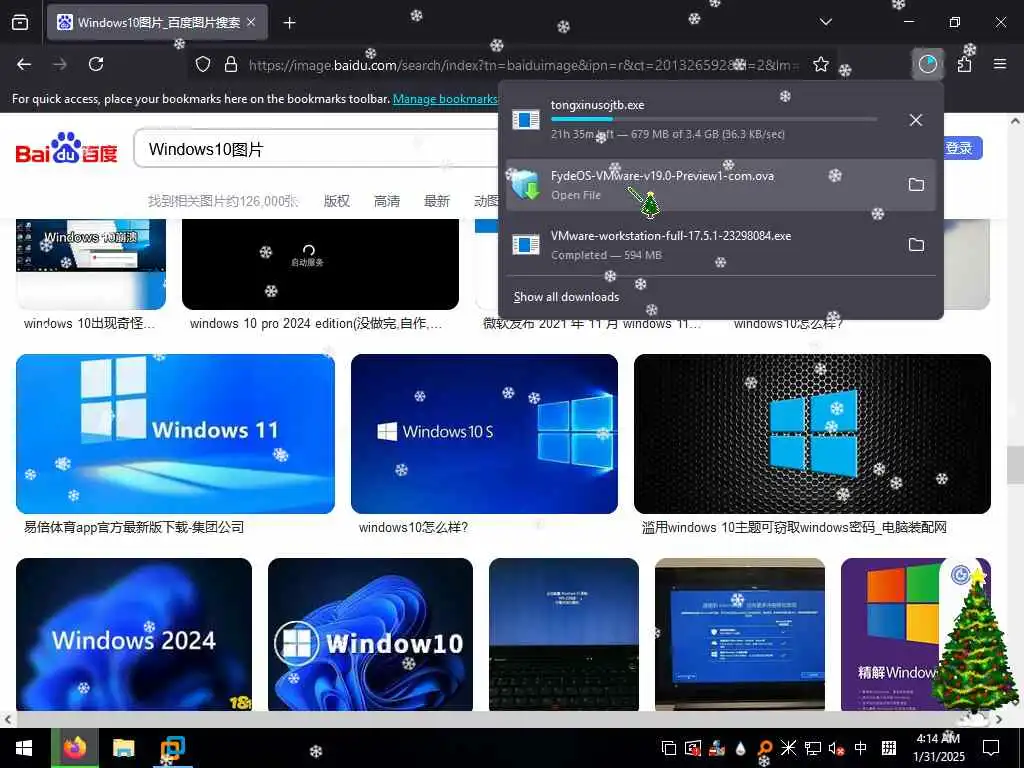Viewport: 1024px width, 768px height.
Task: Open caption windows 10出现奇怪
Action: 89,324
